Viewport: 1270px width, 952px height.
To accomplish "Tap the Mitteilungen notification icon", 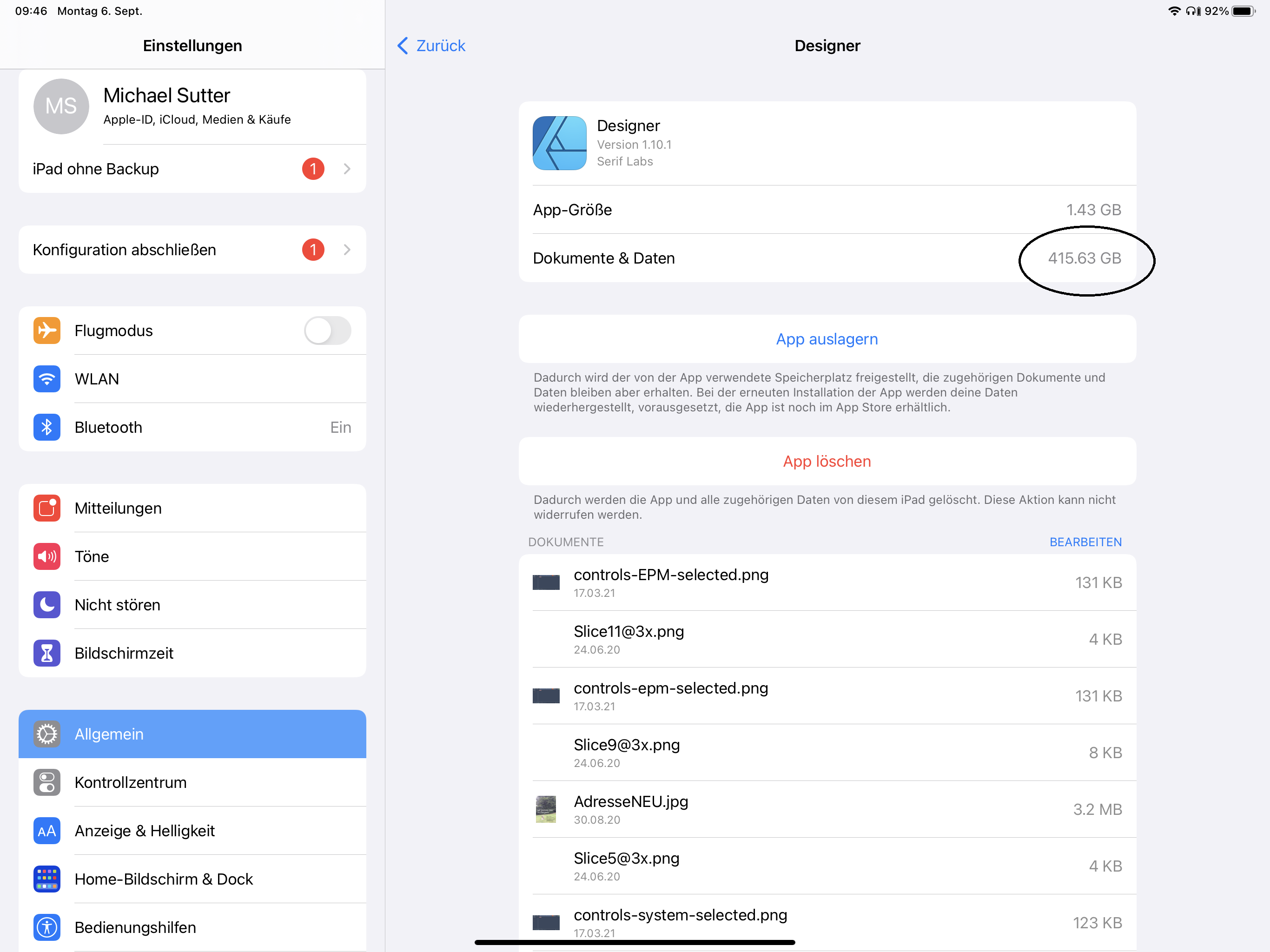I will tap(46, 508).
